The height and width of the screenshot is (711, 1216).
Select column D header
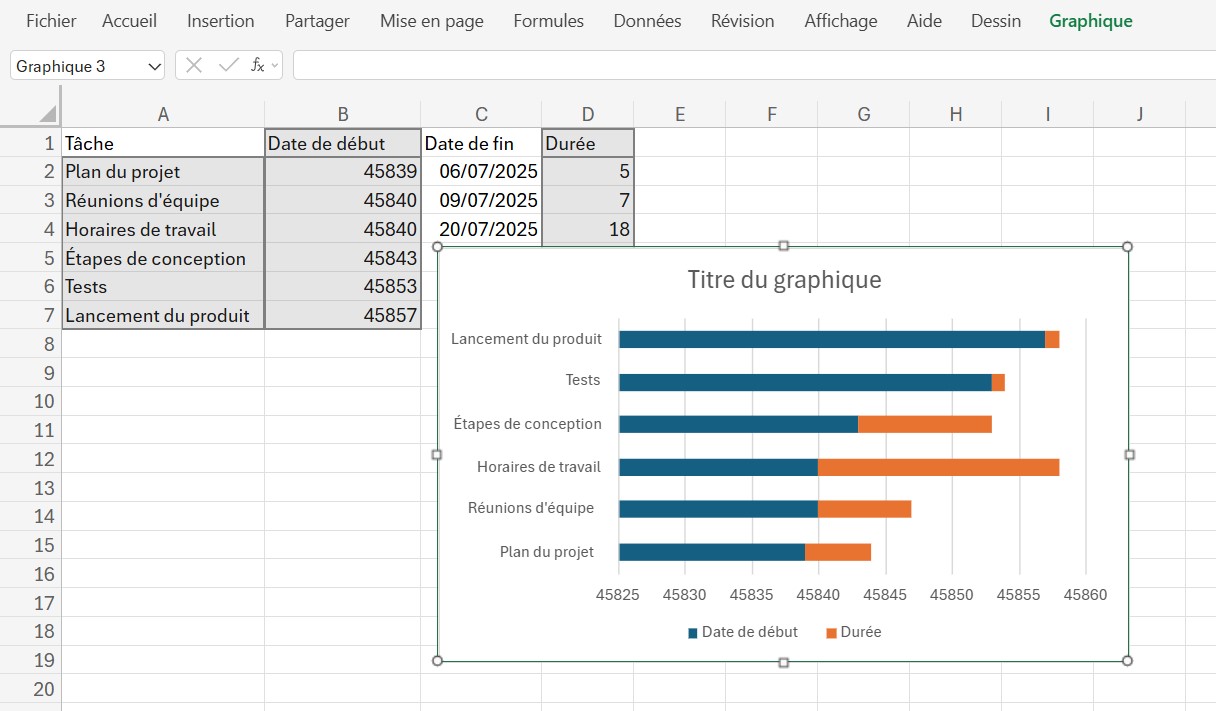pos(588,114)
